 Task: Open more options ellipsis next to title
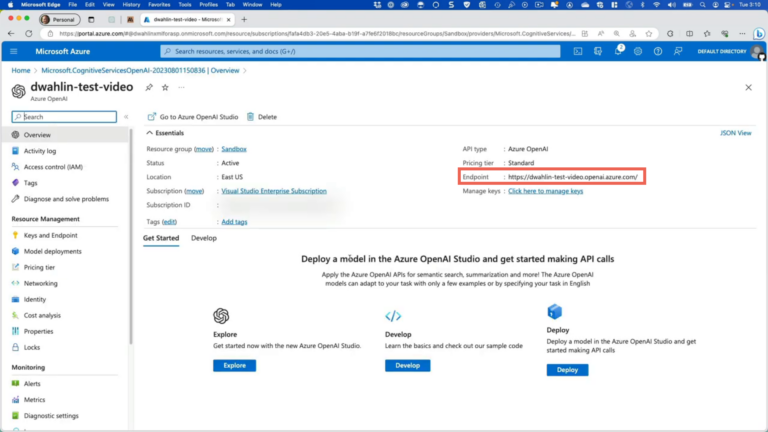181,88
